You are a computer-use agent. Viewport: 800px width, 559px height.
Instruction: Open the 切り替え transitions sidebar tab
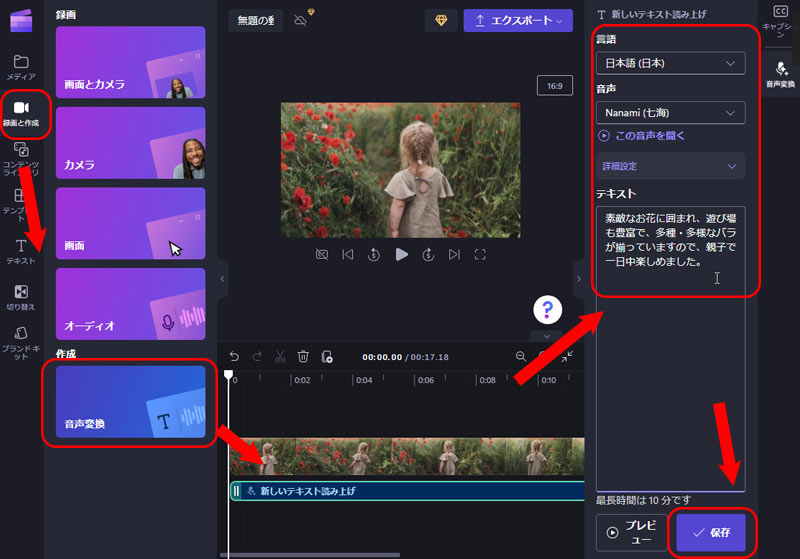(x=21, y=297)
